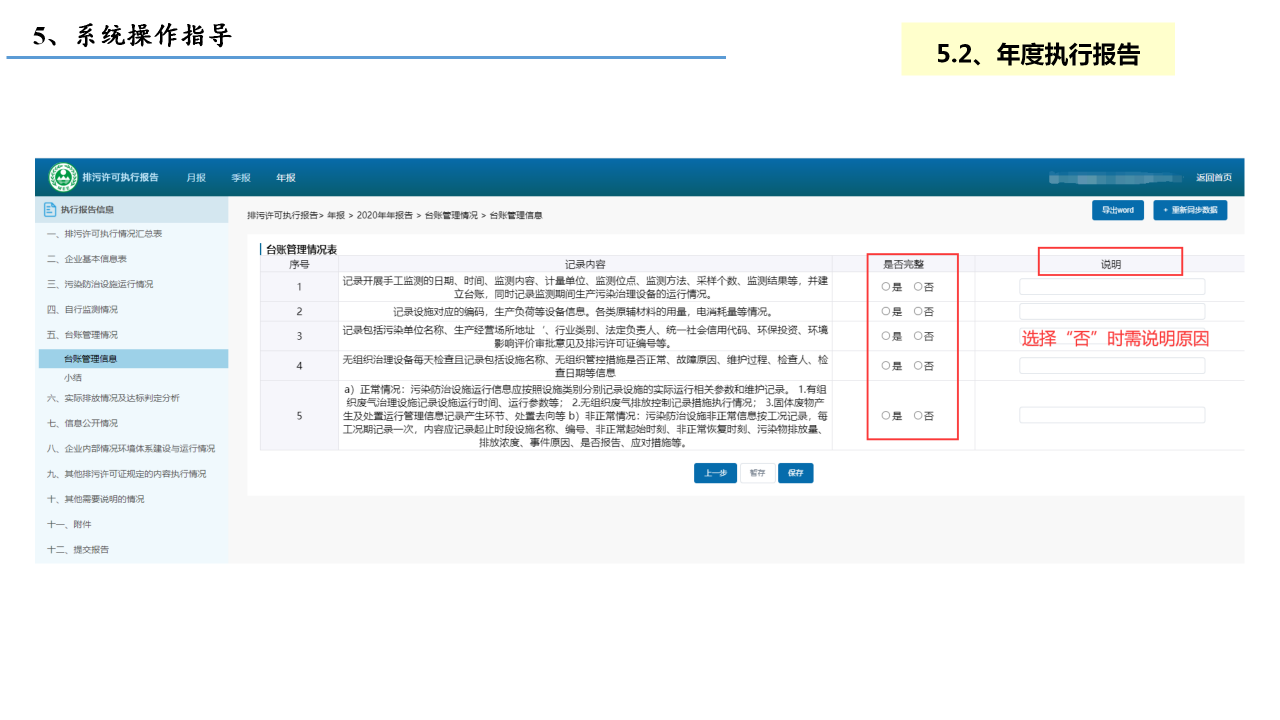Click the 重新同步数据 button
Viewport: 1280px width, 720px height.
1189,211
